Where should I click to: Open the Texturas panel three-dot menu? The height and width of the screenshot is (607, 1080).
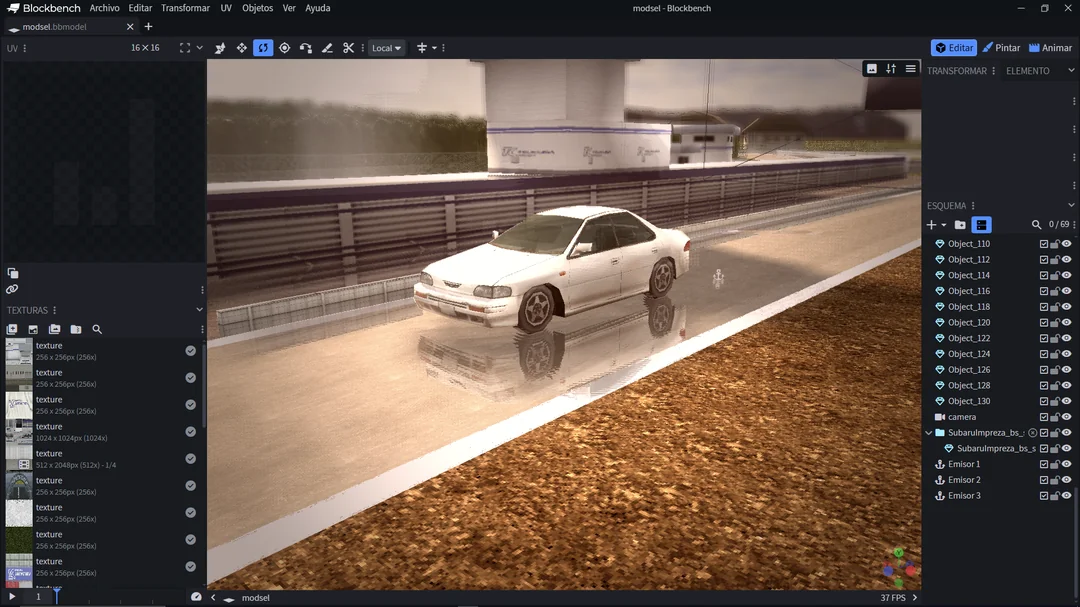pos(54,310)
